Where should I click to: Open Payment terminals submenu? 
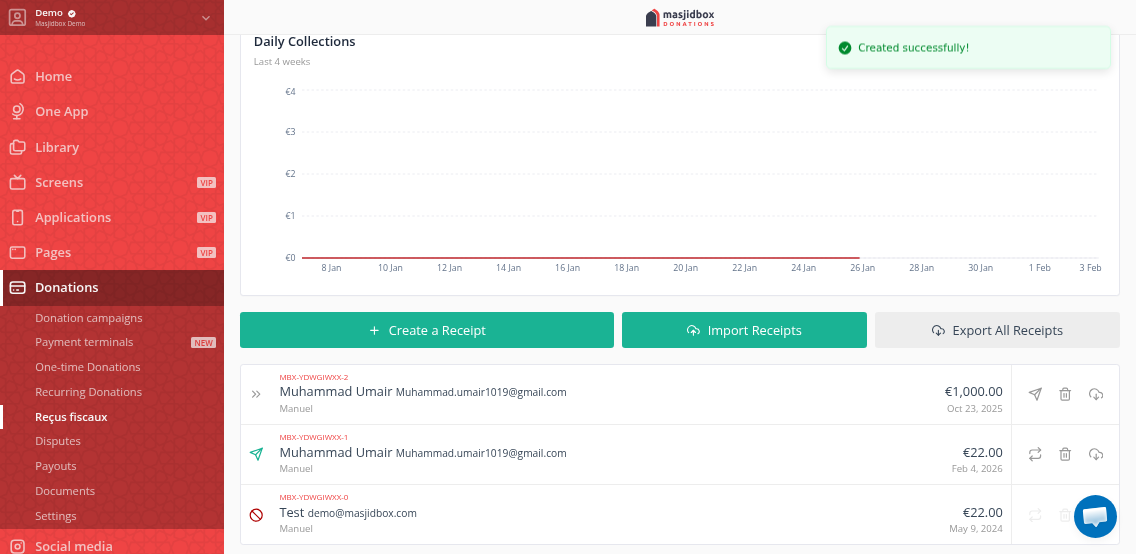(84, 342)
